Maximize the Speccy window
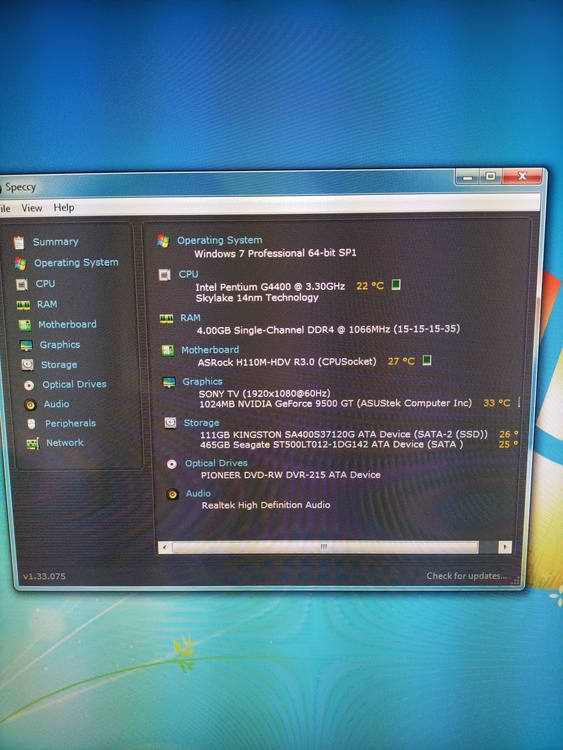The height and width of the screenshot is (750, 563). coord(490,176)
